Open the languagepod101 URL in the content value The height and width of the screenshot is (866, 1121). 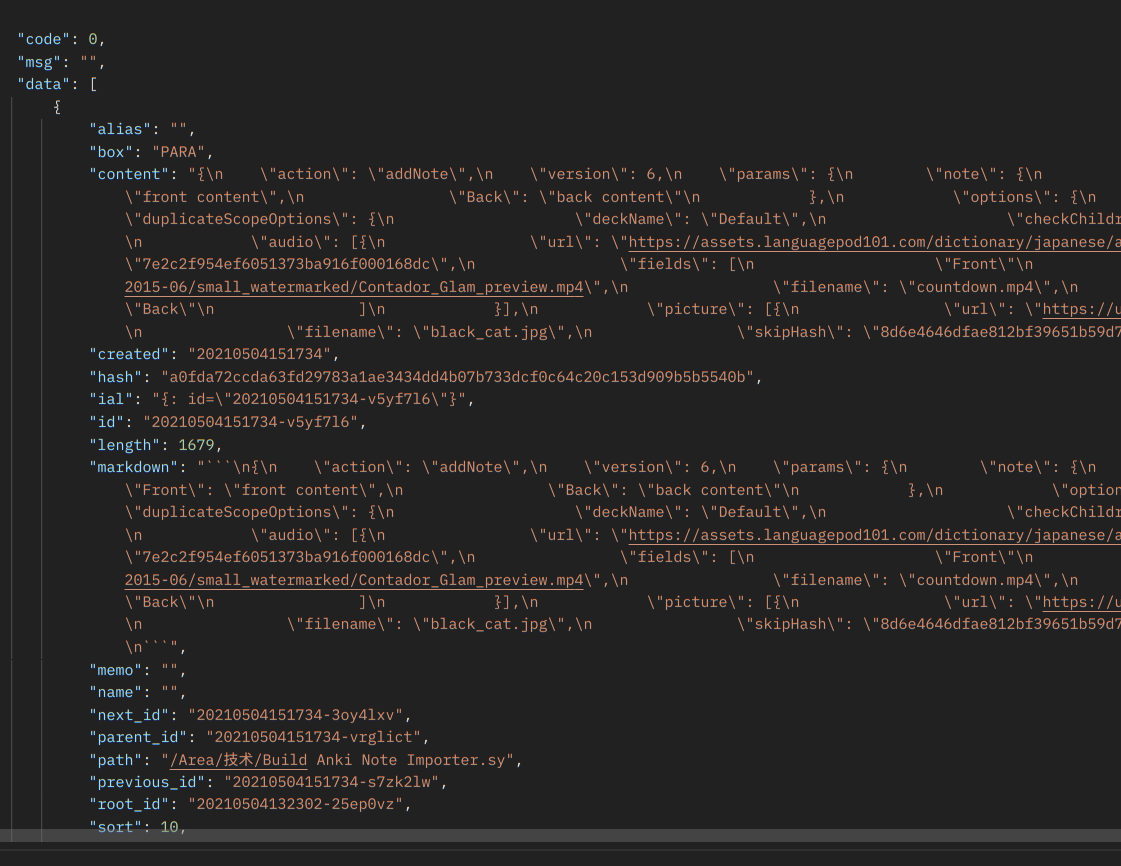coord(874,242)
